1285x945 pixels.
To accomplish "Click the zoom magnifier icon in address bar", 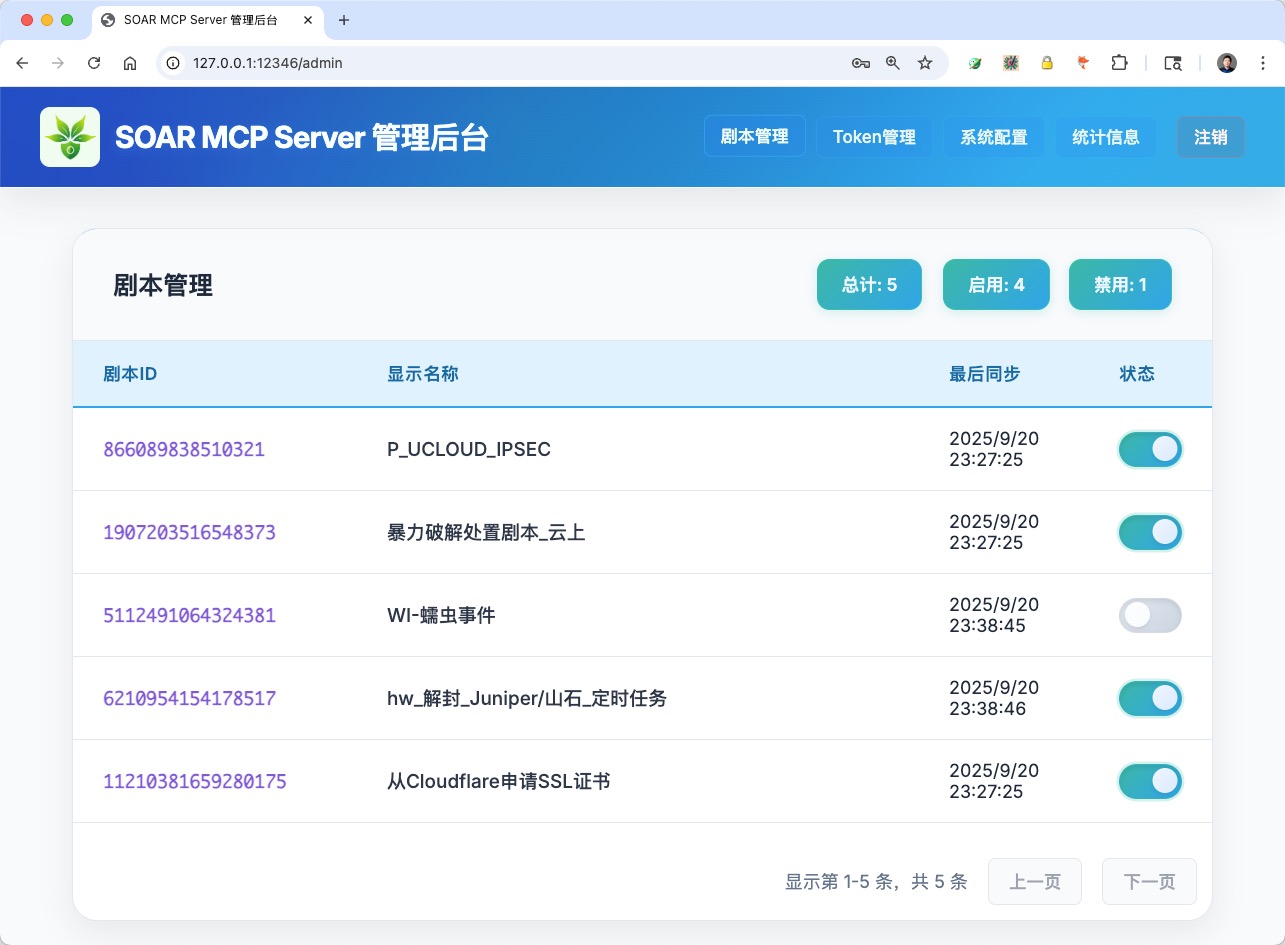I will (892, 62).
